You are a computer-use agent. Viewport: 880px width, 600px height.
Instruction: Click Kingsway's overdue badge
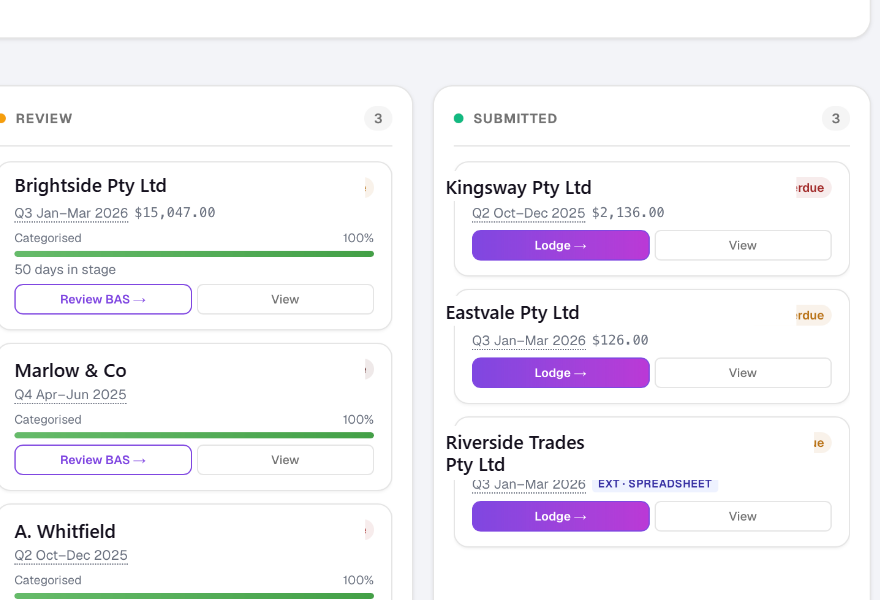[814, 187]
